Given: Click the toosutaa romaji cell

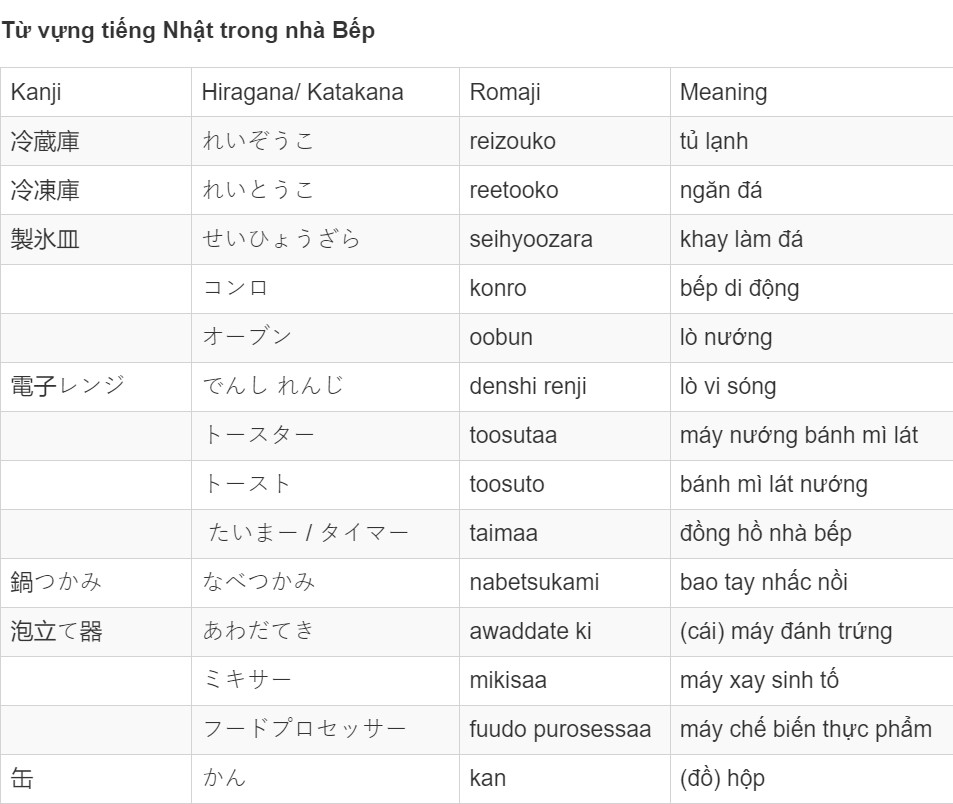Looking at the screenshot, I should (x=565, y=436).
